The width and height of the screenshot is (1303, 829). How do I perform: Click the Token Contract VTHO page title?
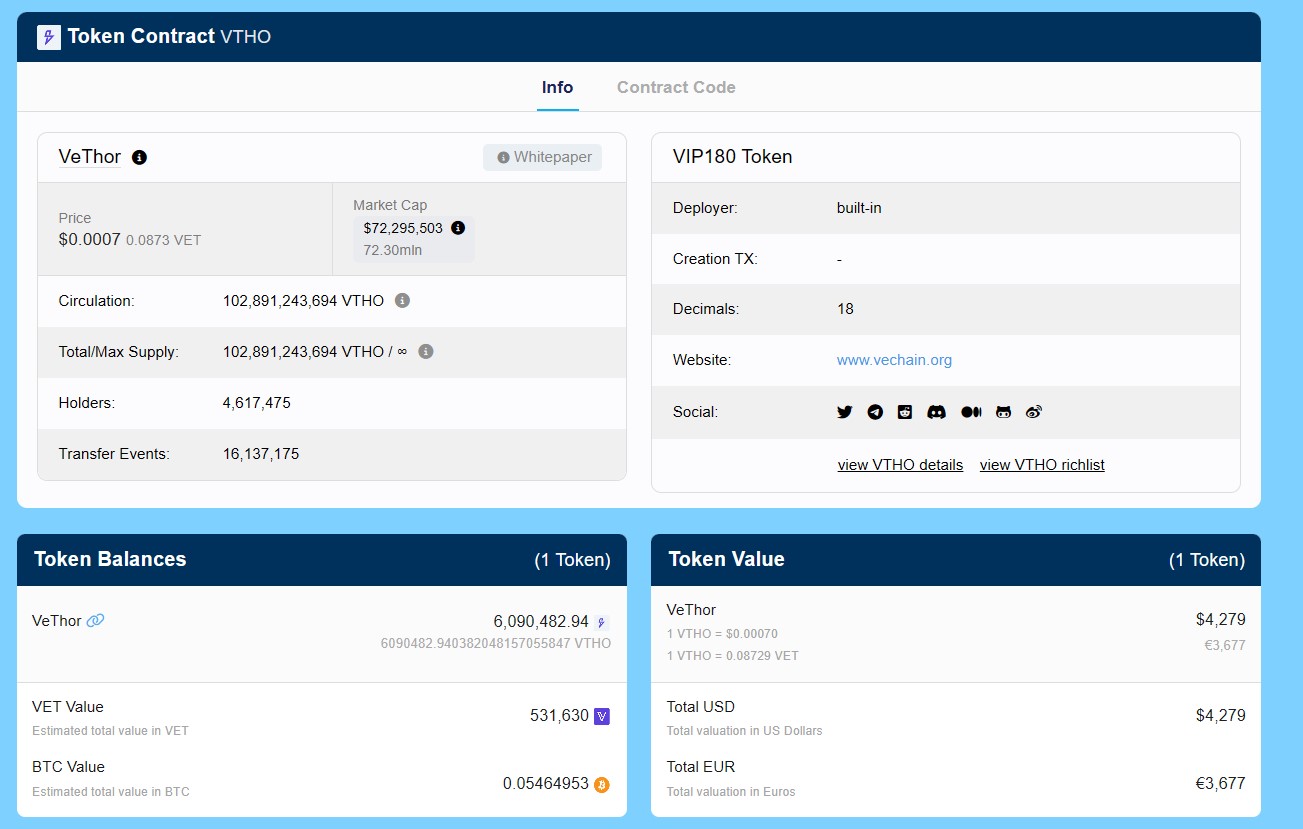point(169,37)
